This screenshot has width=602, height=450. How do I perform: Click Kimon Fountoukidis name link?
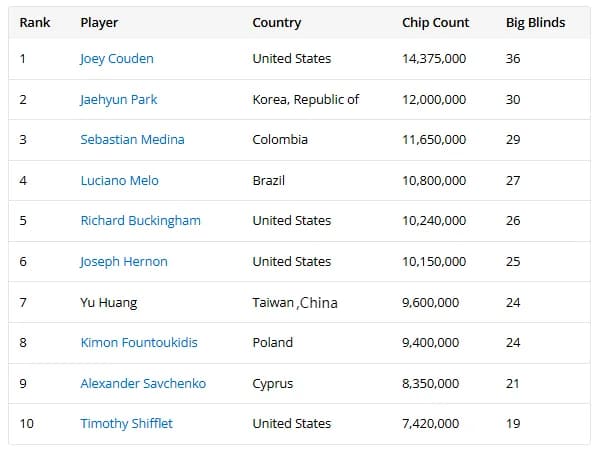139,342
